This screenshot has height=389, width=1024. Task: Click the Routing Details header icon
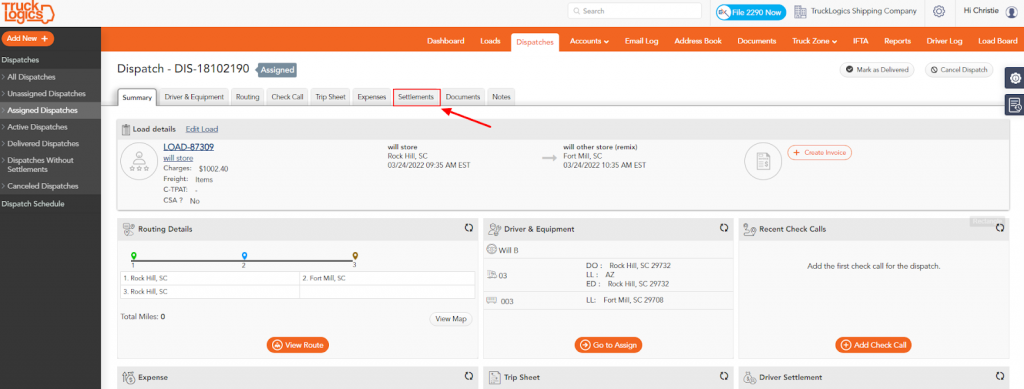click(129, 229)
